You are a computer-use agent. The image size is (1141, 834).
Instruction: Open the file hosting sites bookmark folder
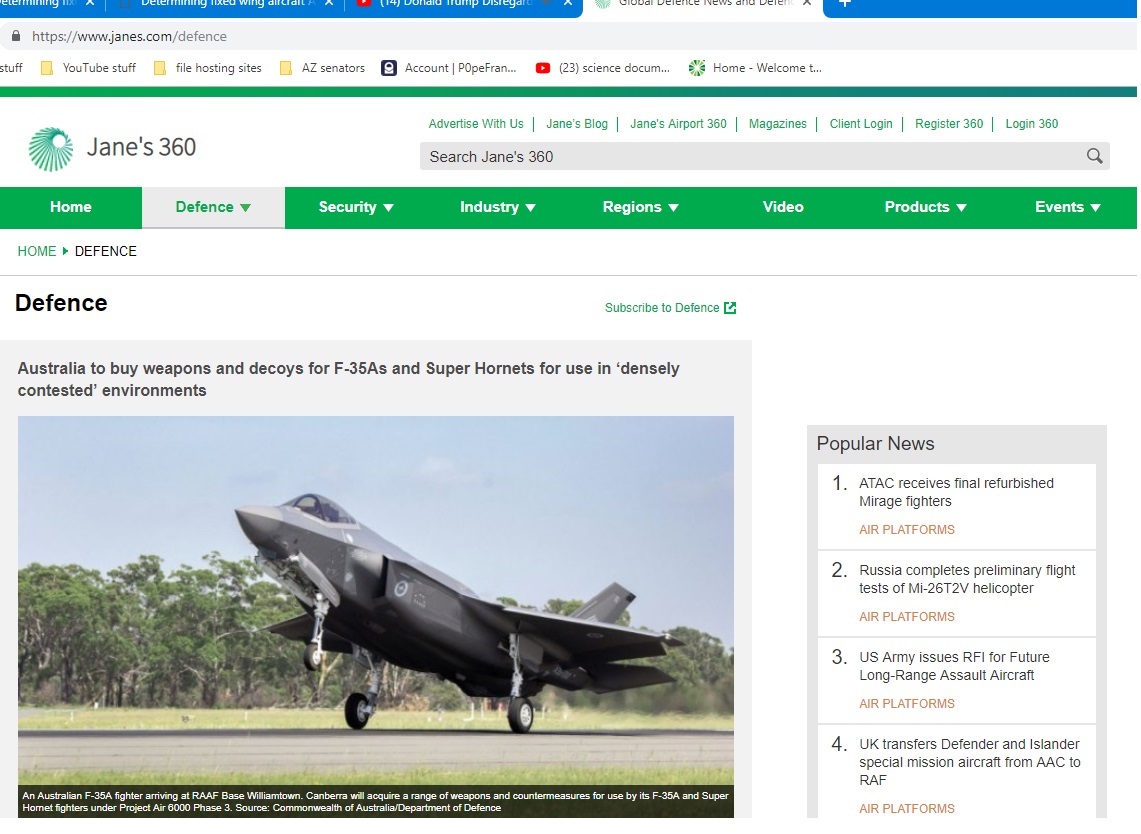click(208, 68)
